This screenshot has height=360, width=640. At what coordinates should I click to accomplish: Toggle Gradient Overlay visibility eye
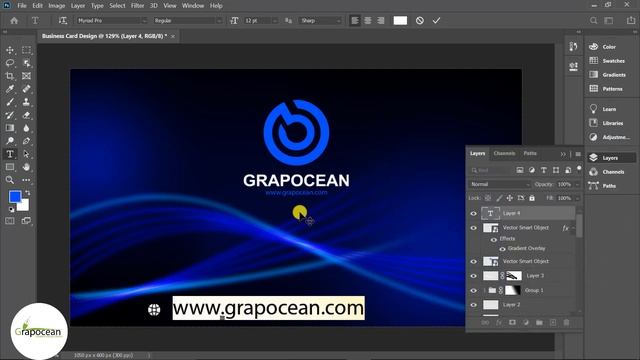pos(502,249)
